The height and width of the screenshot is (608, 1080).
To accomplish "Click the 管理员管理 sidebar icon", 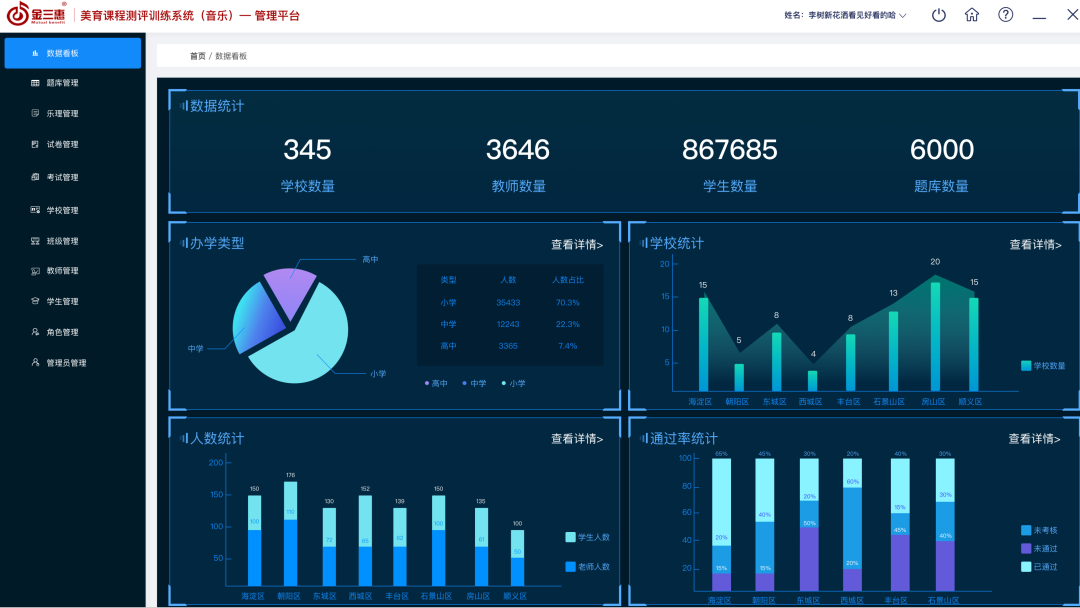I will click(36, 363).
